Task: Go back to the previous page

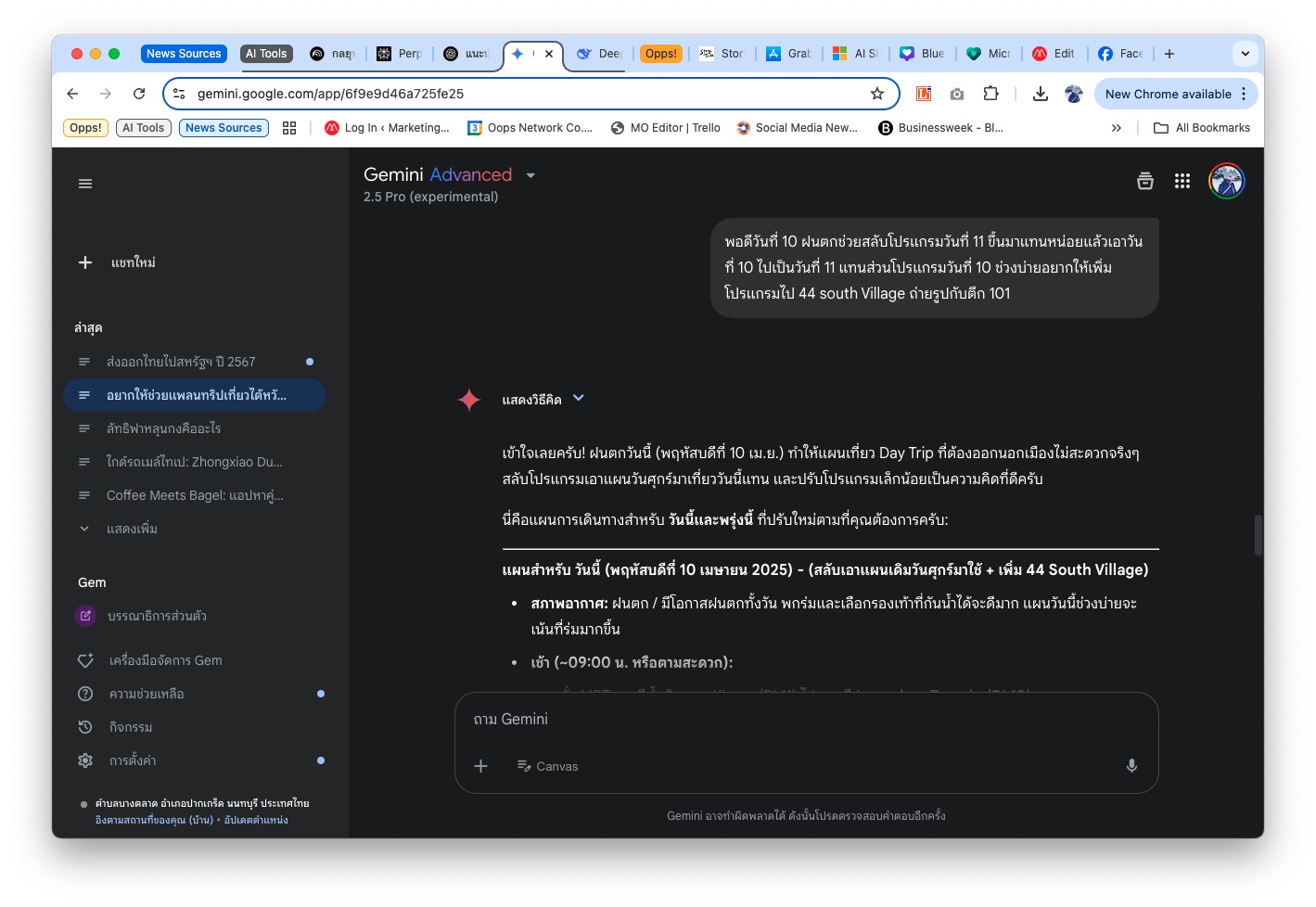Action: point(72,94)
